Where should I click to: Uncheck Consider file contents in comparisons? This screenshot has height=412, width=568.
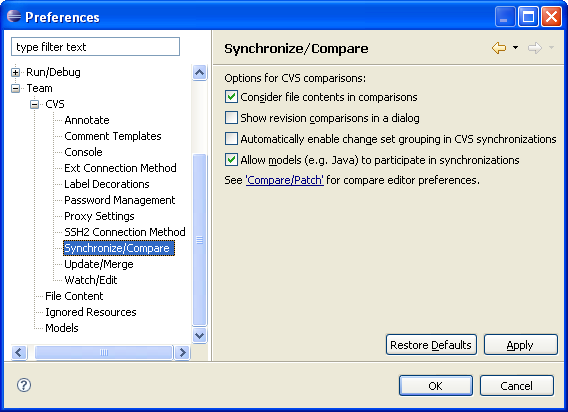point(231,97)
